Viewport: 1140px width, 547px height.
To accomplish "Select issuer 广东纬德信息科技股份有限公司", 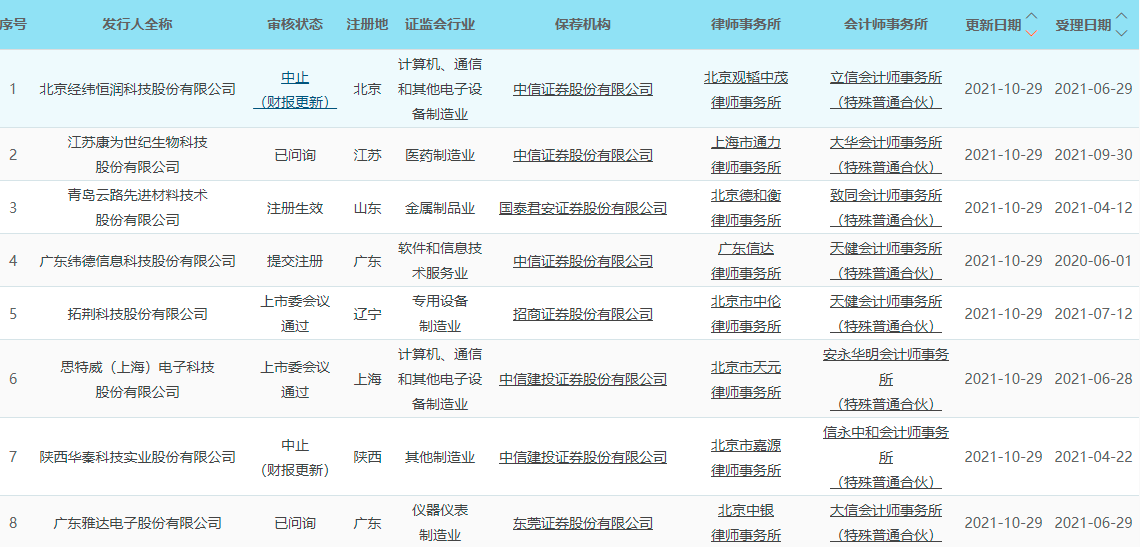I will point(137,260).
